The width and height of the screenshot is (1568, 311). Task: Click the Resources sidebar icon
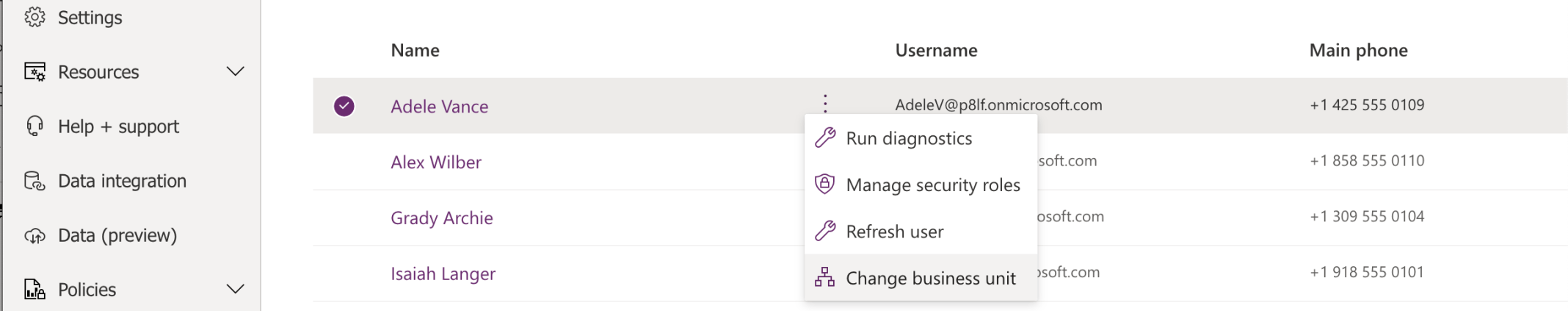[x=35, y=72]
